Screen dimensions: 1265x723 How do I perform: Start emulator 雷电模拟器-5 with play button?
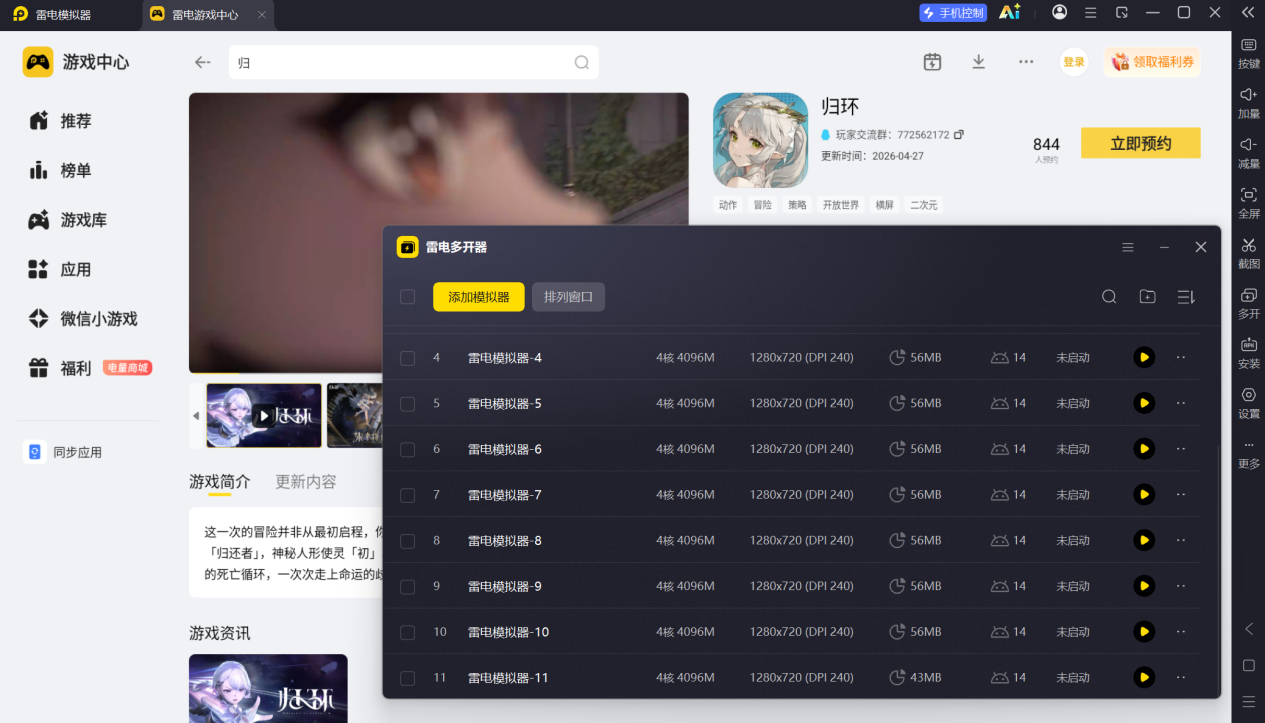click(1144, 403)
